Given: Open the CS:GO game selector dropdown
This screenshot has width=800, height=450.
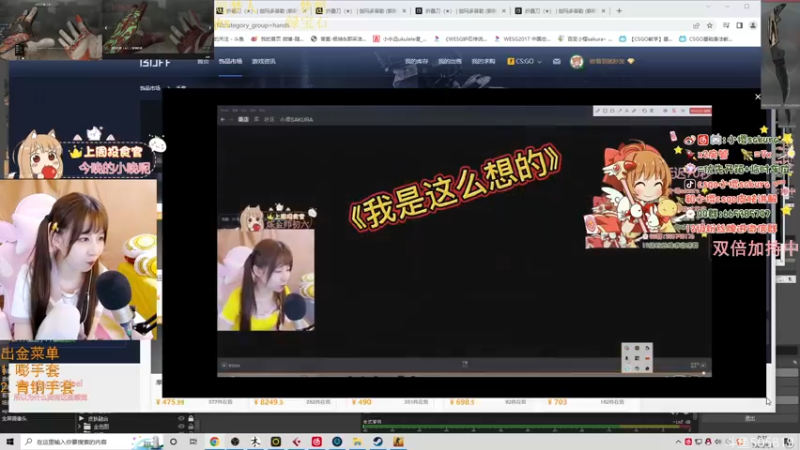Looking at the screenshot, I should 524,61.
